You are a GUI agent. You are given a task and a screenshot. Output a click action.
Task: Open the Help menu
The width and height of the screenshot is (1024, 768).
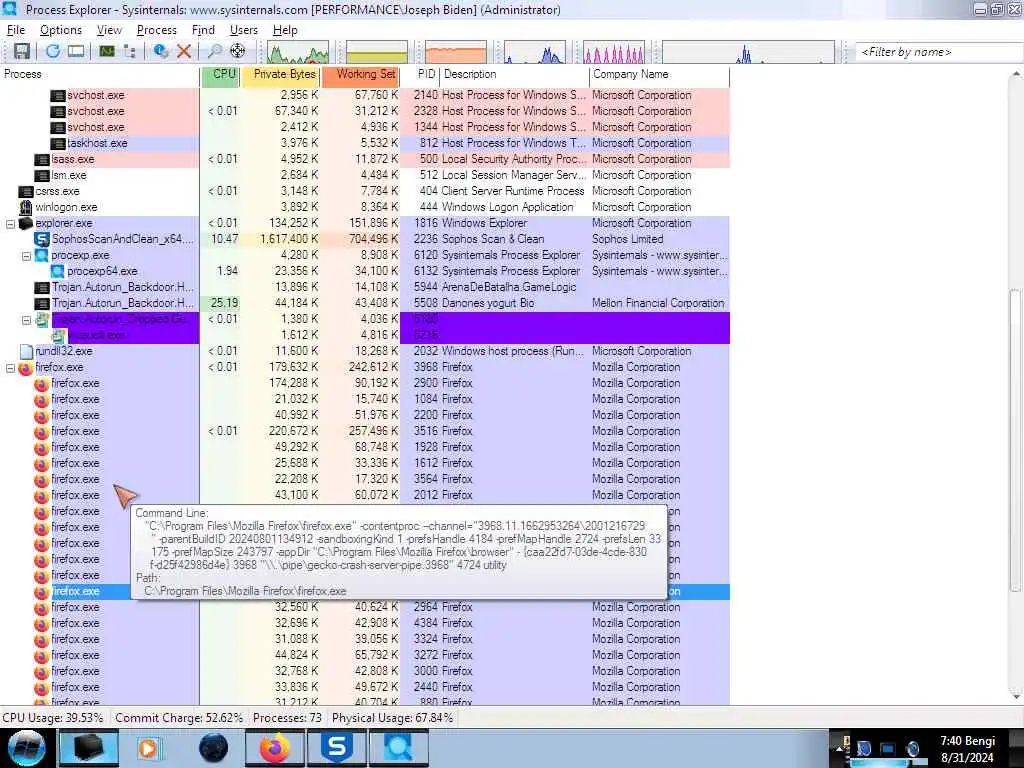[285, 30]
